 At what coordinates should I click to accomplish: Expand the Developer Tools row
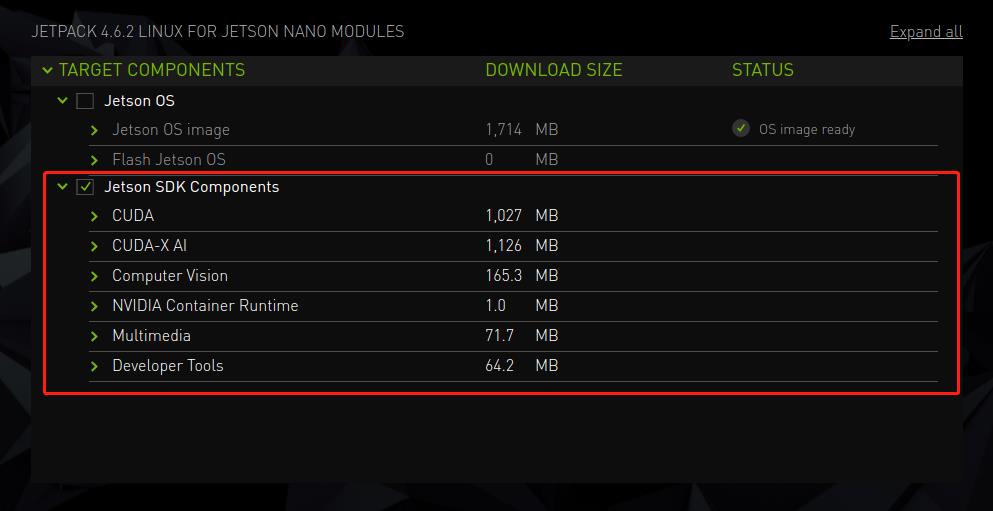click(x=94, y=367)
